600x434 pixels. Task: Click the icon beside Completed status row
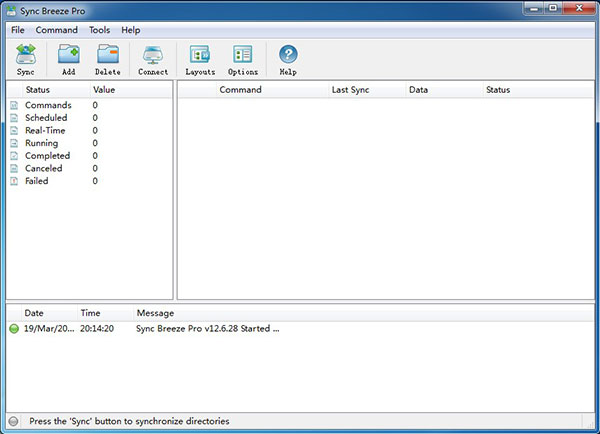pyautogui.click(x=14, y=156)
